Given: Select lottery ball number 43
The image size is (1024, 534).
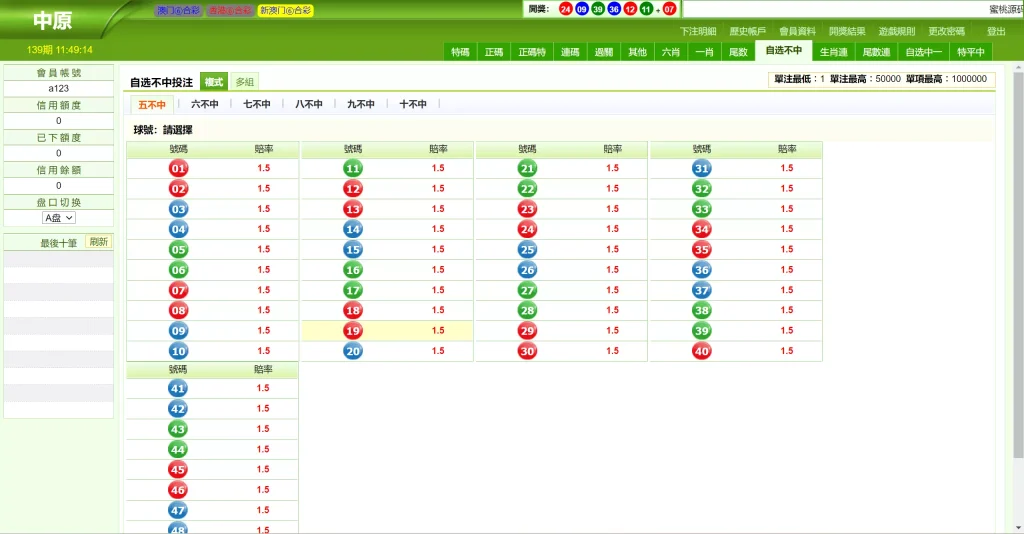Looking at the screenshot, I should 178,429.
